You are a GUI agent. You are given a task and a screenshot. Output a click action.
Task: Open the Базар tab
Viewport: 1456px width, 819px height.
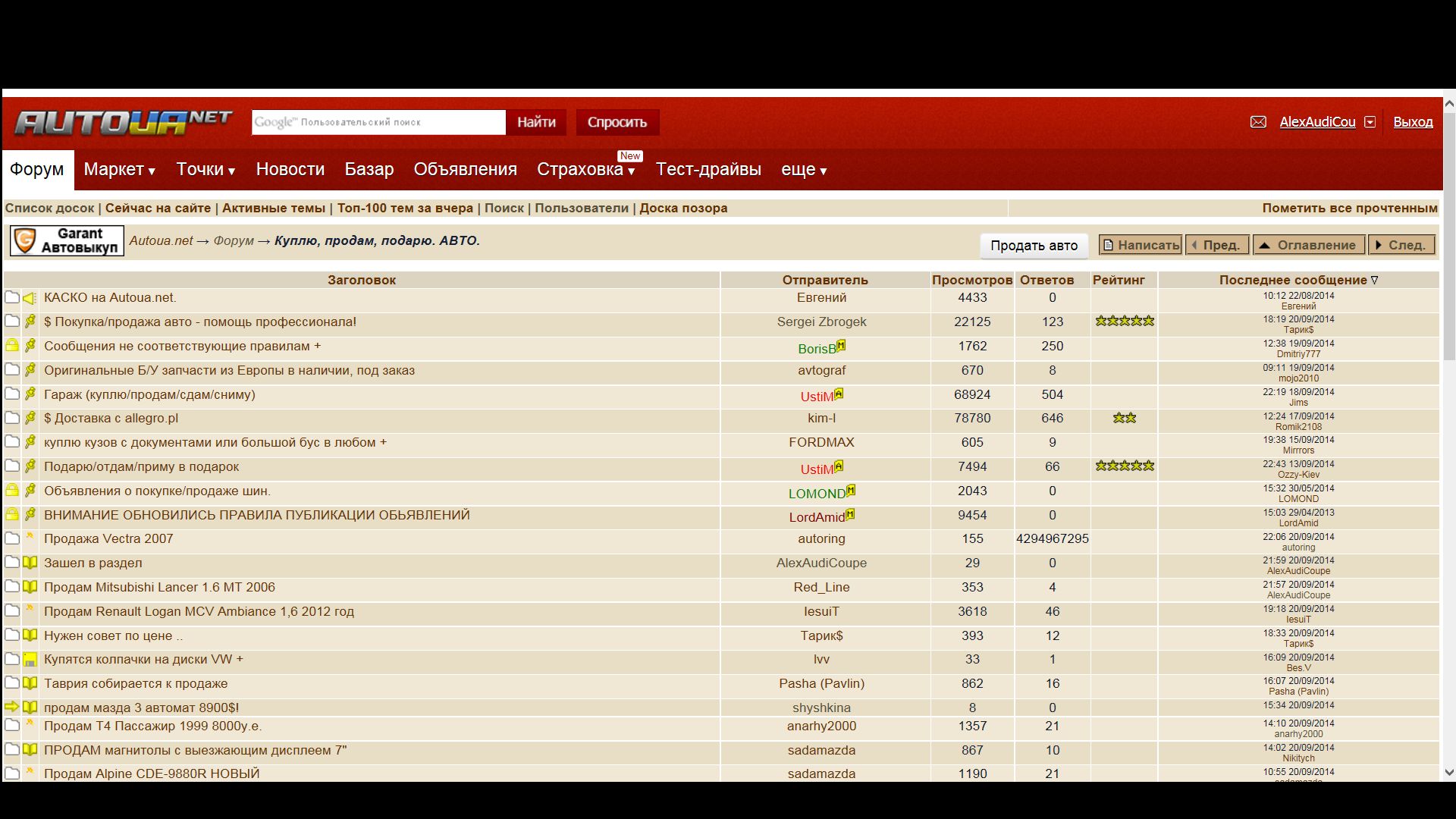[x=369, y=170]
